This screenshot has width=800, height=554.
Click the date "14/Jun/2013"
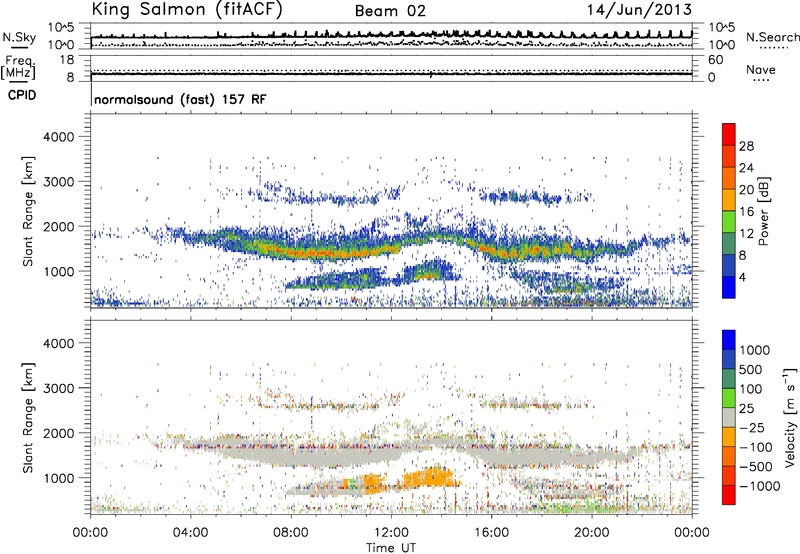coord(639,9)
